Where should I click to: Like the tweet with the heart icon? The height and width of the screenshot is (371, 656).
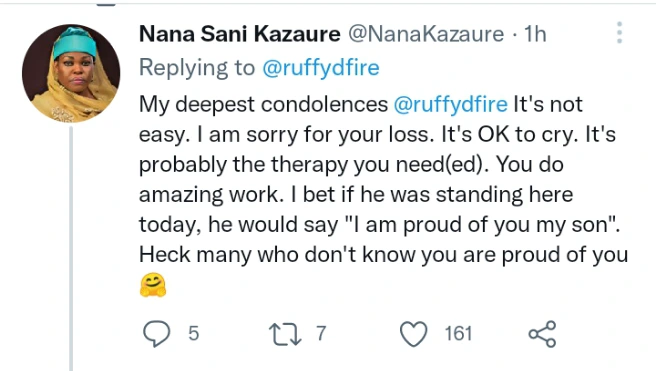pos(414,334)
